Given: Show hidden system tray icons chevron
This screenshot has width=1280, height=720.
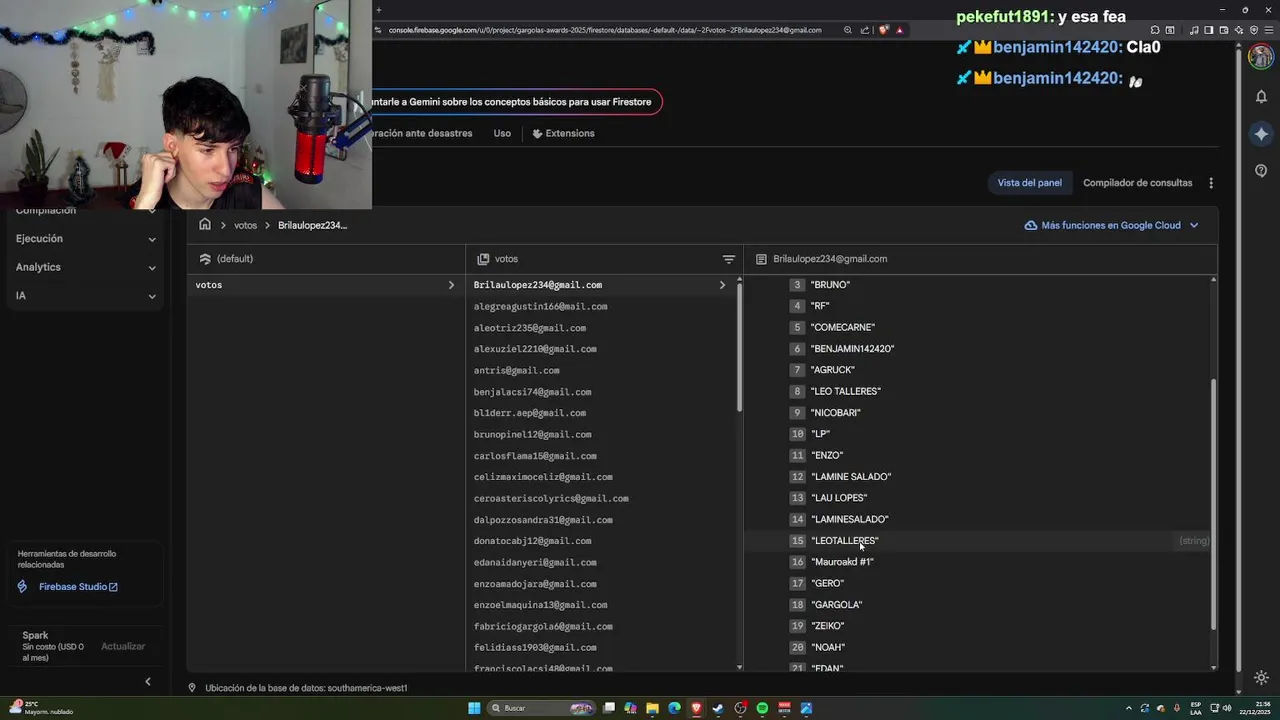Looking at the screenshot, I should click(1129, 708).
